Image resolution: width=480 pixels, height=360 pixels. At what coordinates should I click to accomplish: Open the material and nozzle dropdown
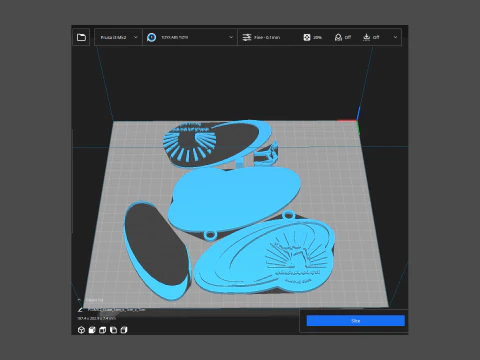[190, 37]
